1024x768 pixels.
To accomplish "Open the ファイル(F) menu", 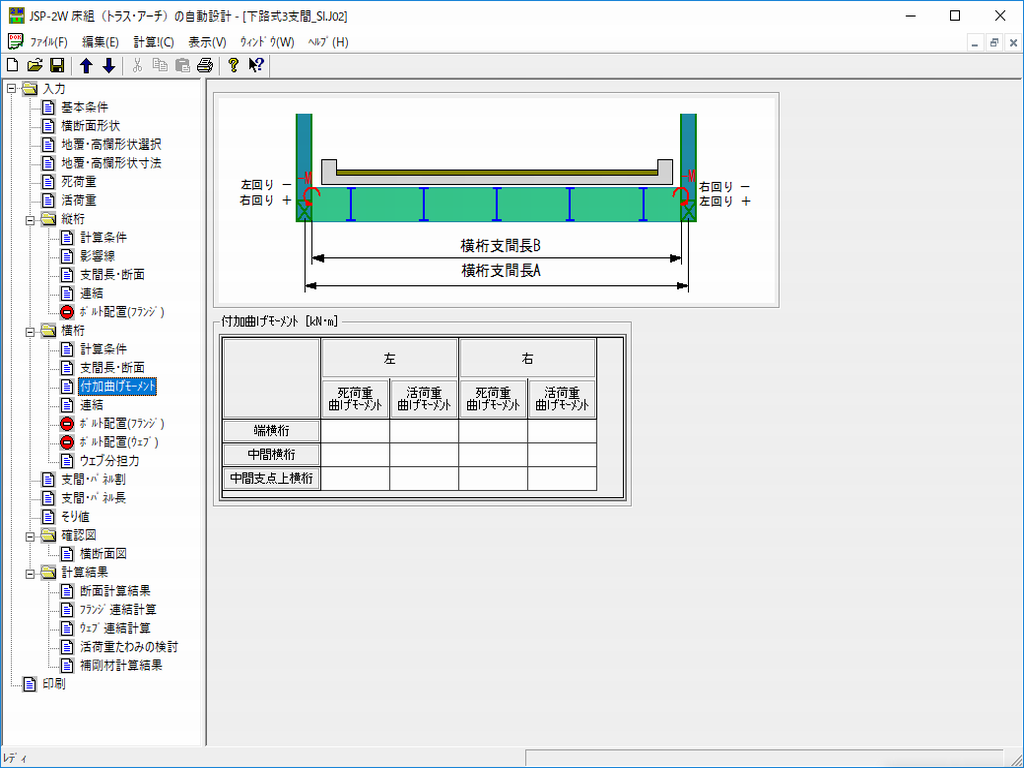I will tap(49, 42).
